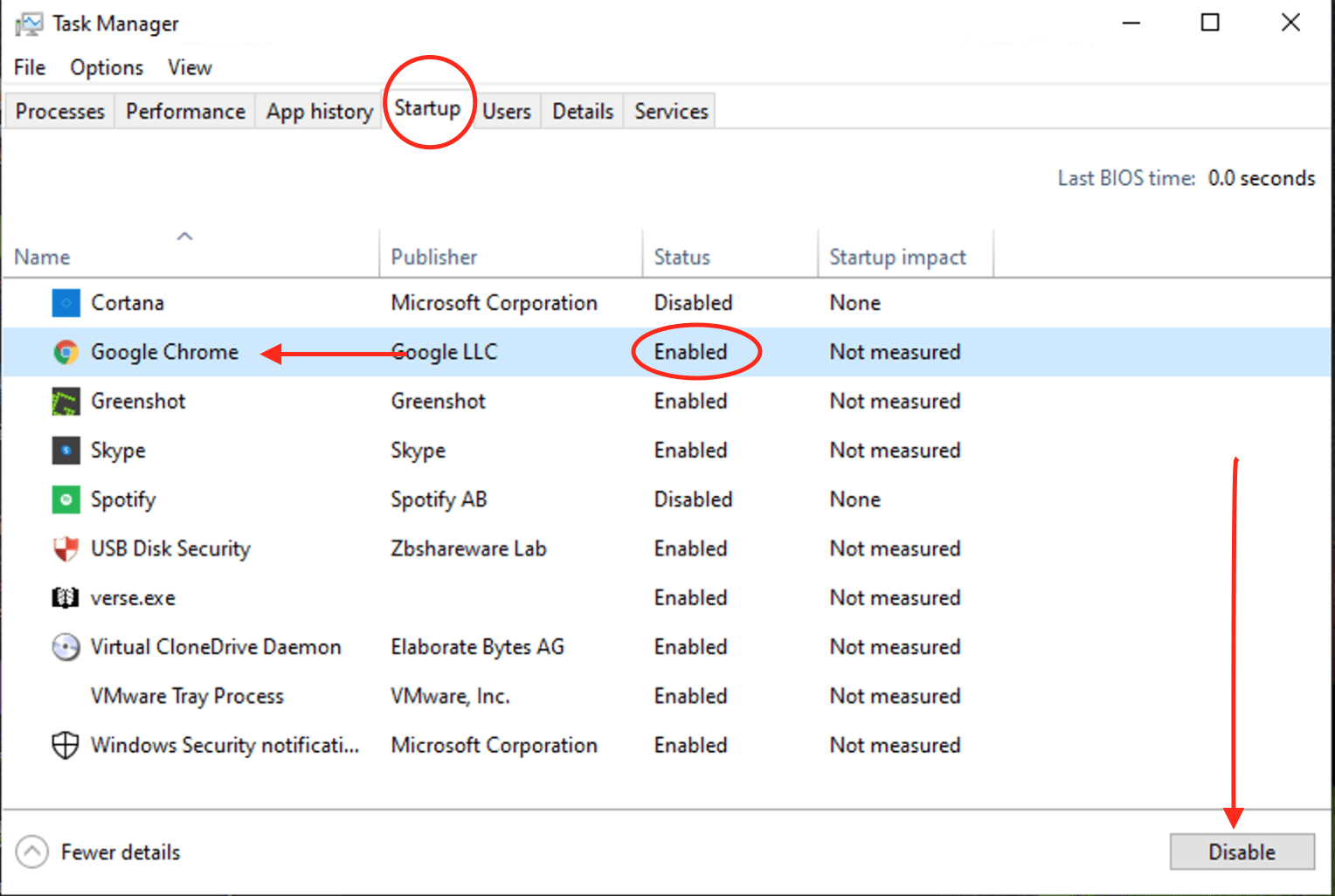Screen dimensions: 1335x896
Task: Sort list by Status column
Action: [681, 257]
